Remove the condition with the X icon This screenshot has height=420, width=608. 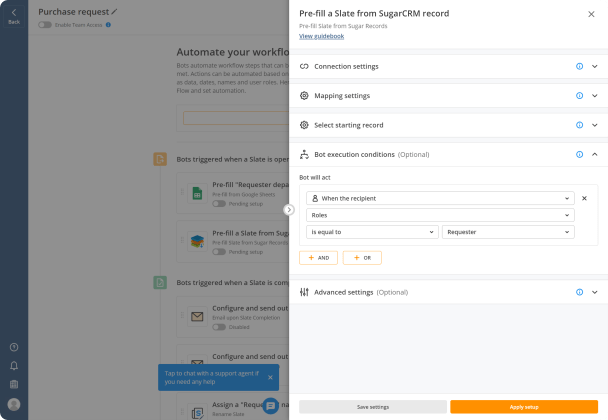pyautogui.click(x=584, y=198)
